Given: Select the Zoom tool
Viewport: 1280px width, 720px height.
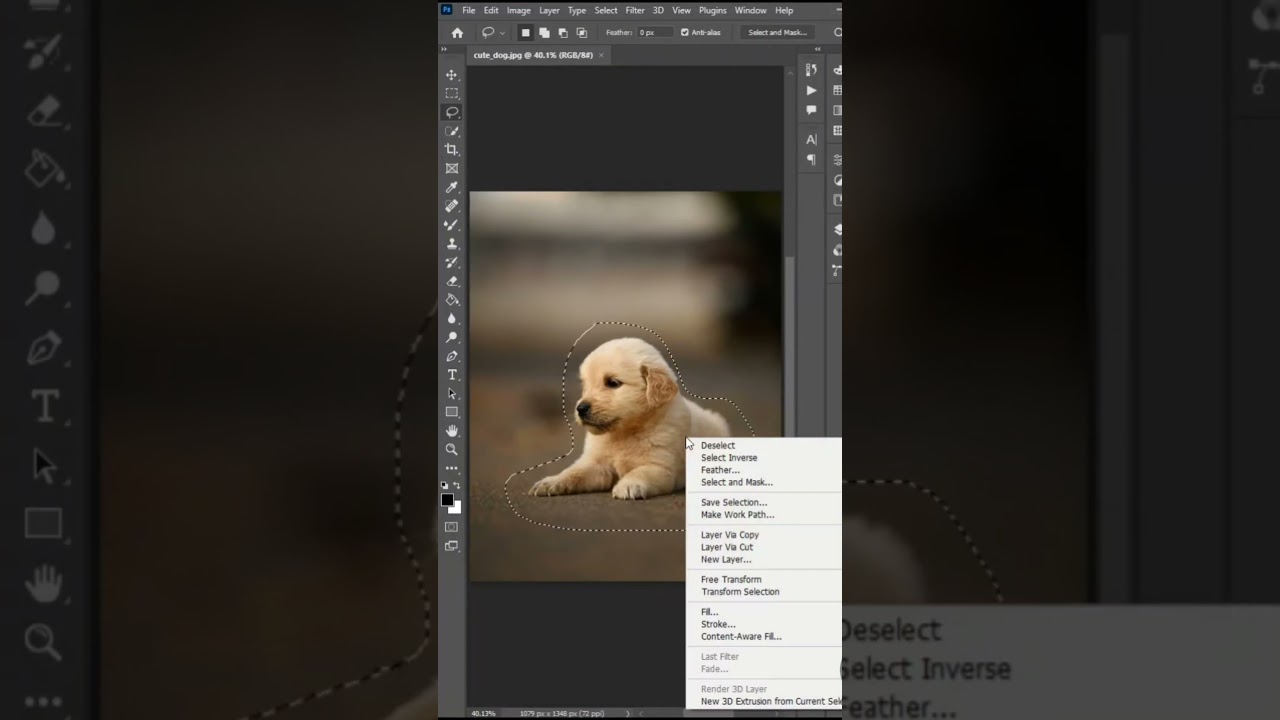Looking at the screenshot, I should 452,450.
